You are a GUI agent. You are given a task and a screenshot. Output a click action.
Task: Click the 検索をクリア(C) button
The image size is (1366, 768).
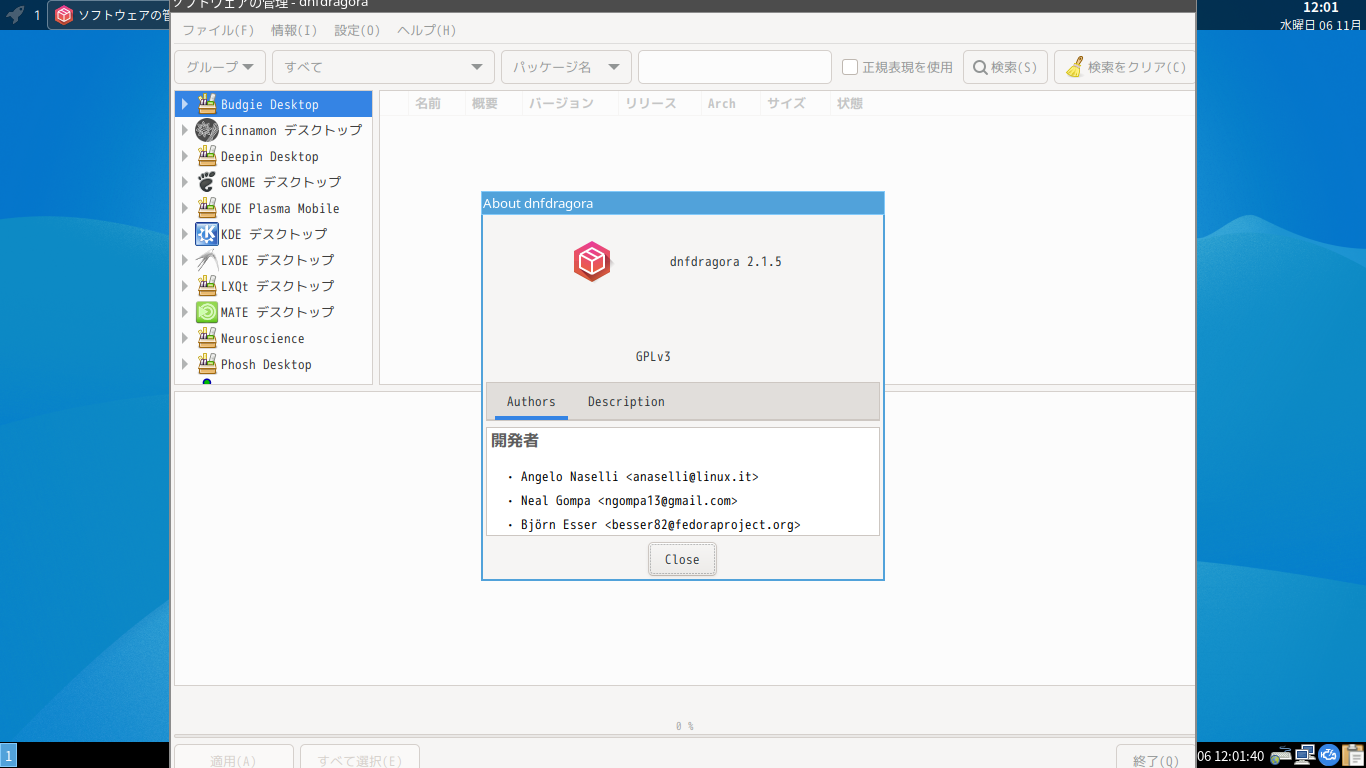pos(1125,67)
